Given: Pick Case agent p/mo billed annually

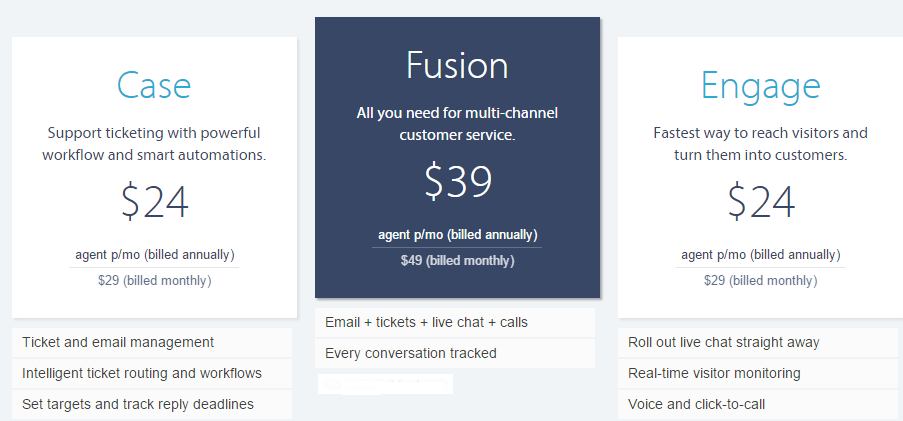Looking at the screenshot, I should click(x=154, y=255).
